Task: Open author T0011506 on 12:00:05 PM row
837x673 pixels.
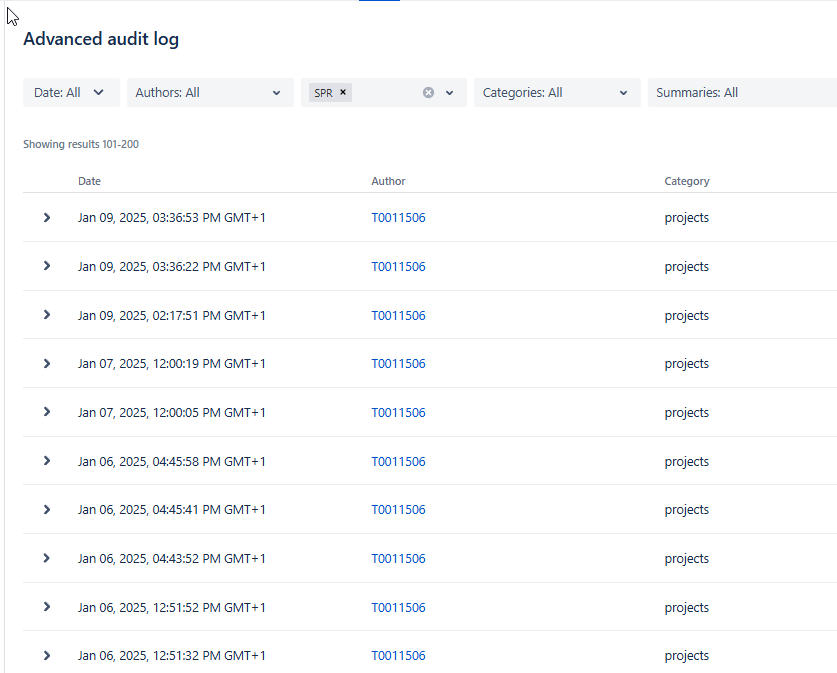Action: pyautogui.click(x=398, y=413)
